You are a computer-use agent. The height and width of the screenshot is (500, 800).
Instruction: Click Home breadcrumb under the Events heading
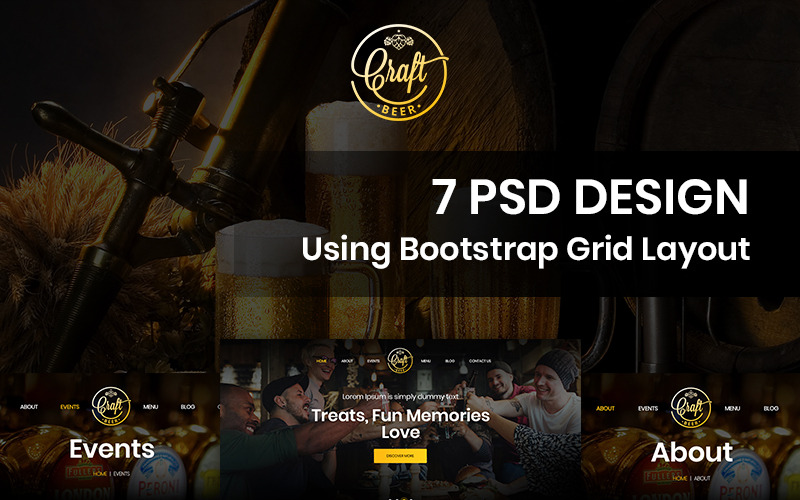[101, 473]
